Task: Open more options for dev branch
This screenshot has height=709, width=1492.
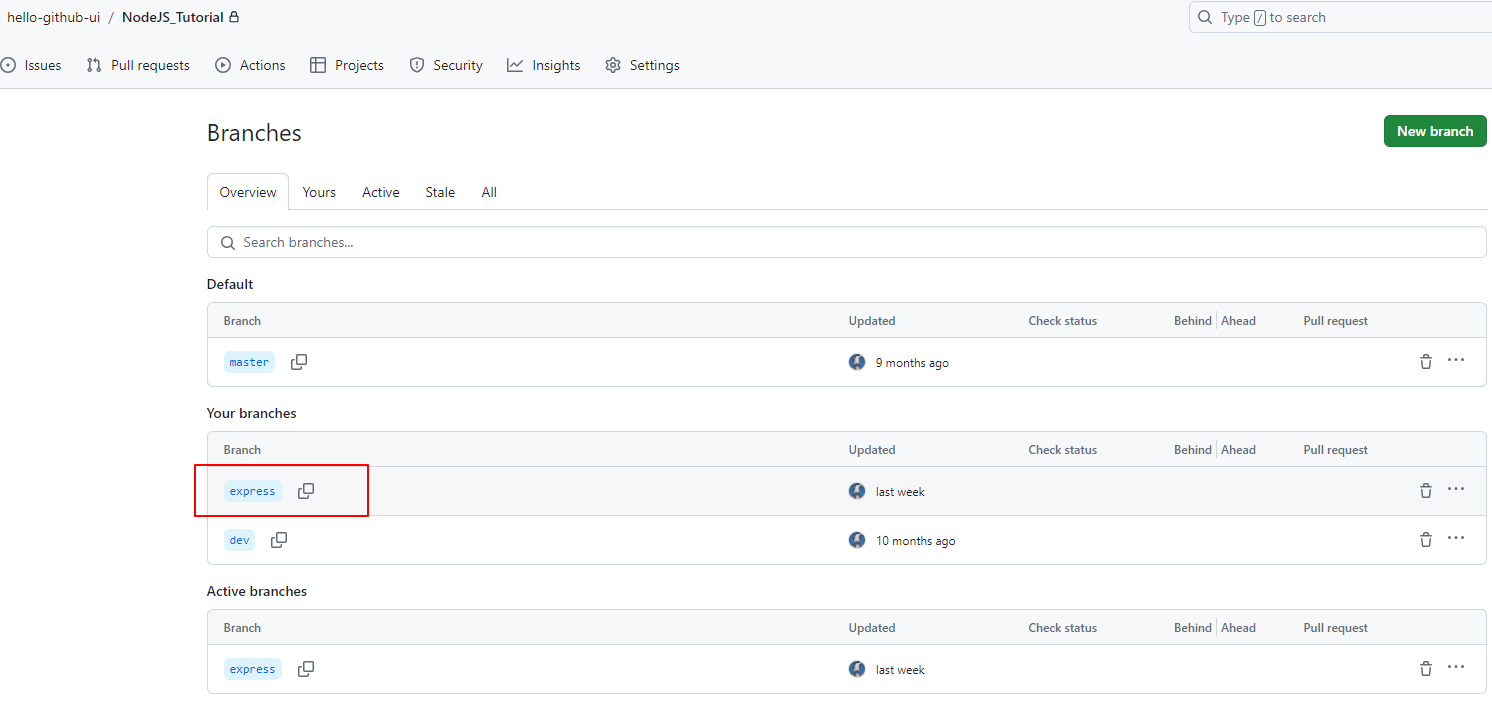Action: point(1456,538)
